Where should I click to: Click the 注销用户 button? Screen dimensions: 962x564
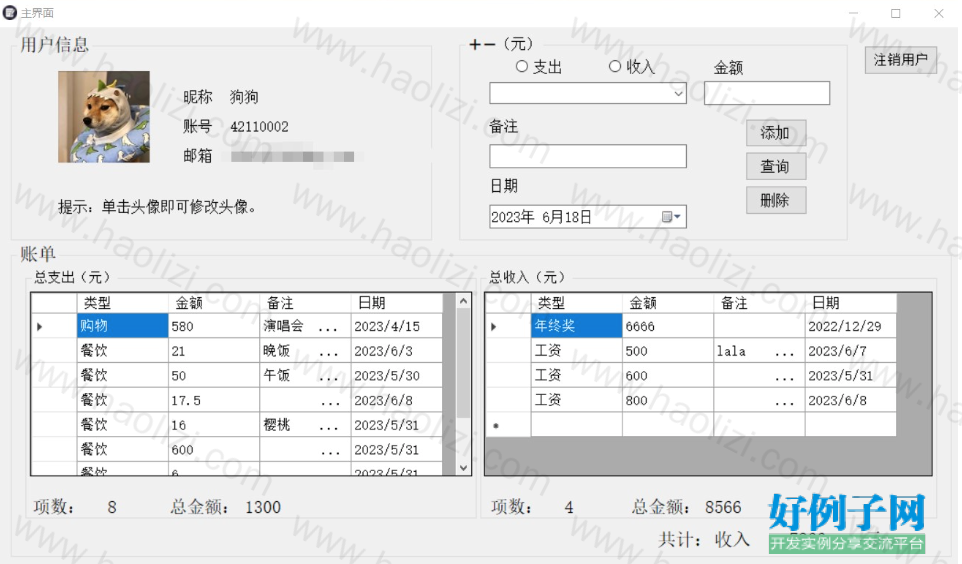coord(901,60)
